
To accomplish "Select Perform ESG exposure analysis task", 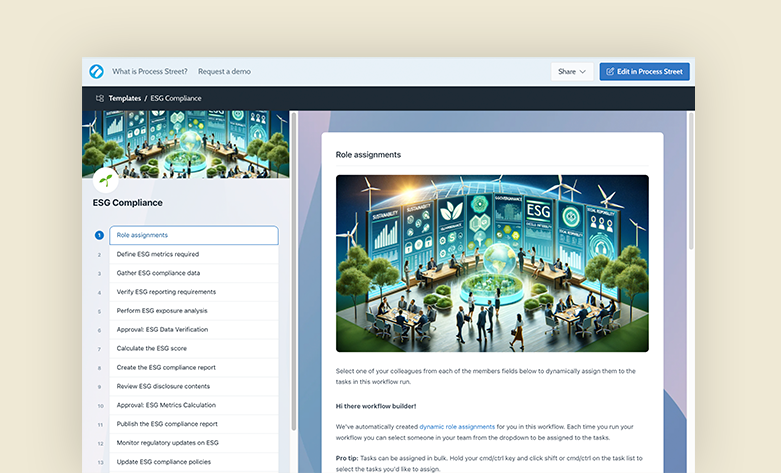I will (x=194, y=311).
